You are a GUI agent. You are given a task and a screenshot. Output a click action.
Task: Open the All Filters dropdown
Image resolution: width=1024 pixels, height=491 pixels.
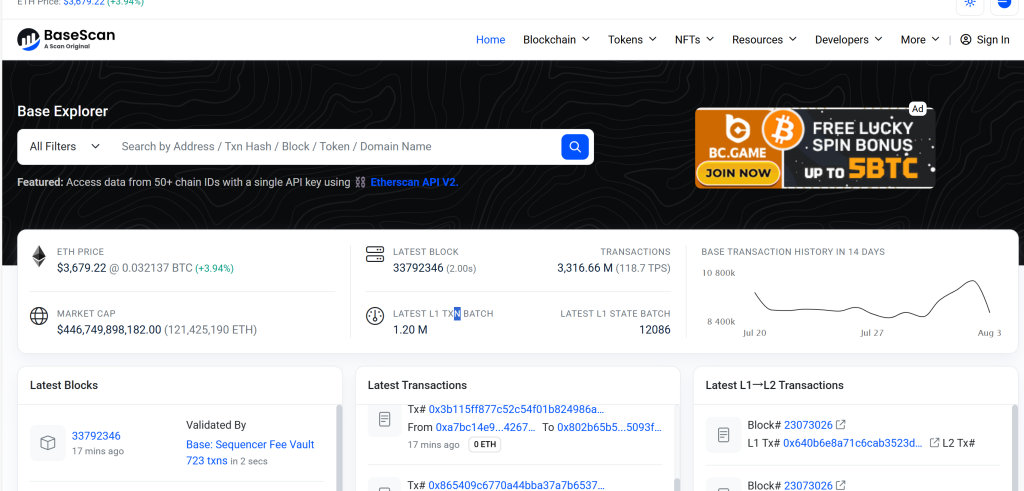(65, 147)
